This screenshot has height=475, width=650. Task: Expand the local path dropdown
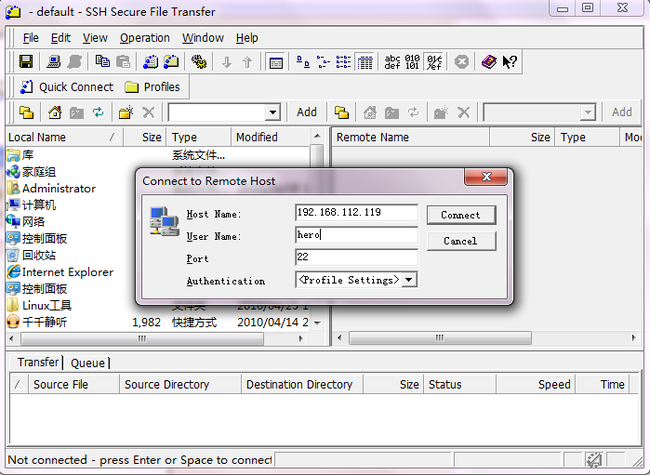click(272, 112)
